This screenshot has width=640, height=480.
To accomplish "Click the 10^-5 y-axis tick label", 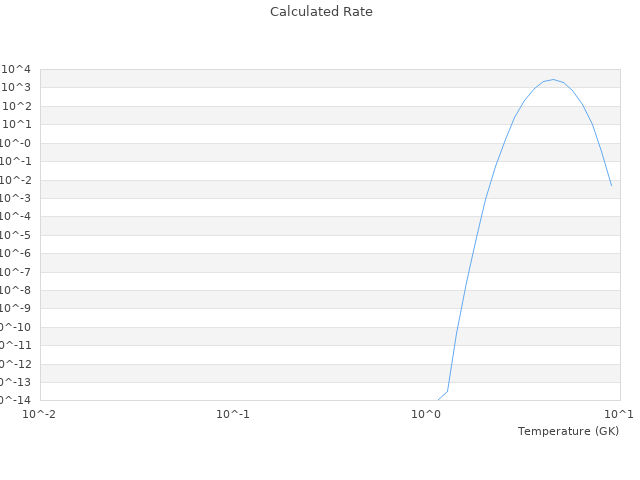I will (17, 235).
